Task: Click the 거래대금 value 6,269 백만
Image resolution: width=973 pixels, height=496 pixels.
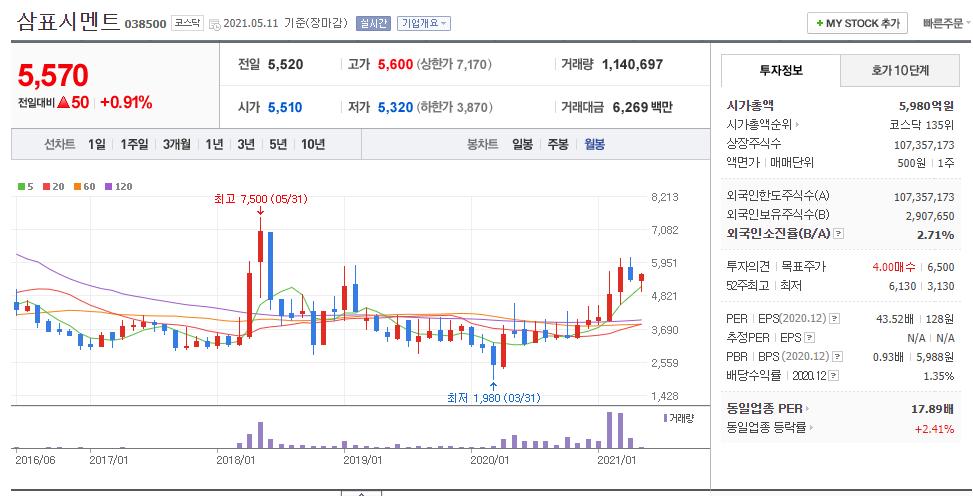Action: tap(642, 107)
